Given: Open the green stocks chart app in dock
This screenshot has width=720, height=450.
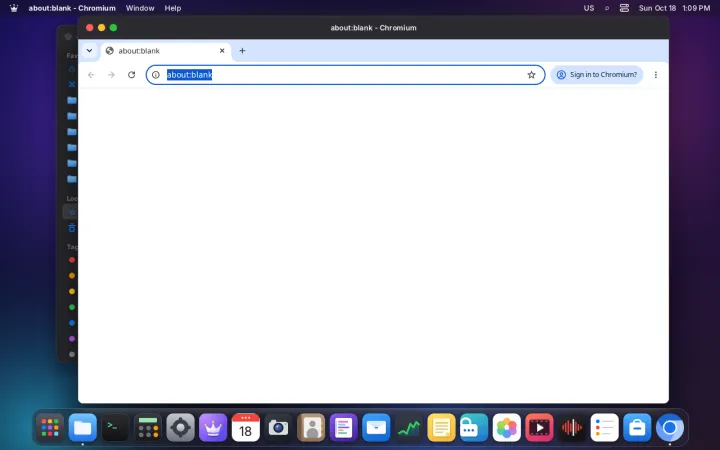Looking at the screenshot, I should (x=409, y=428).
